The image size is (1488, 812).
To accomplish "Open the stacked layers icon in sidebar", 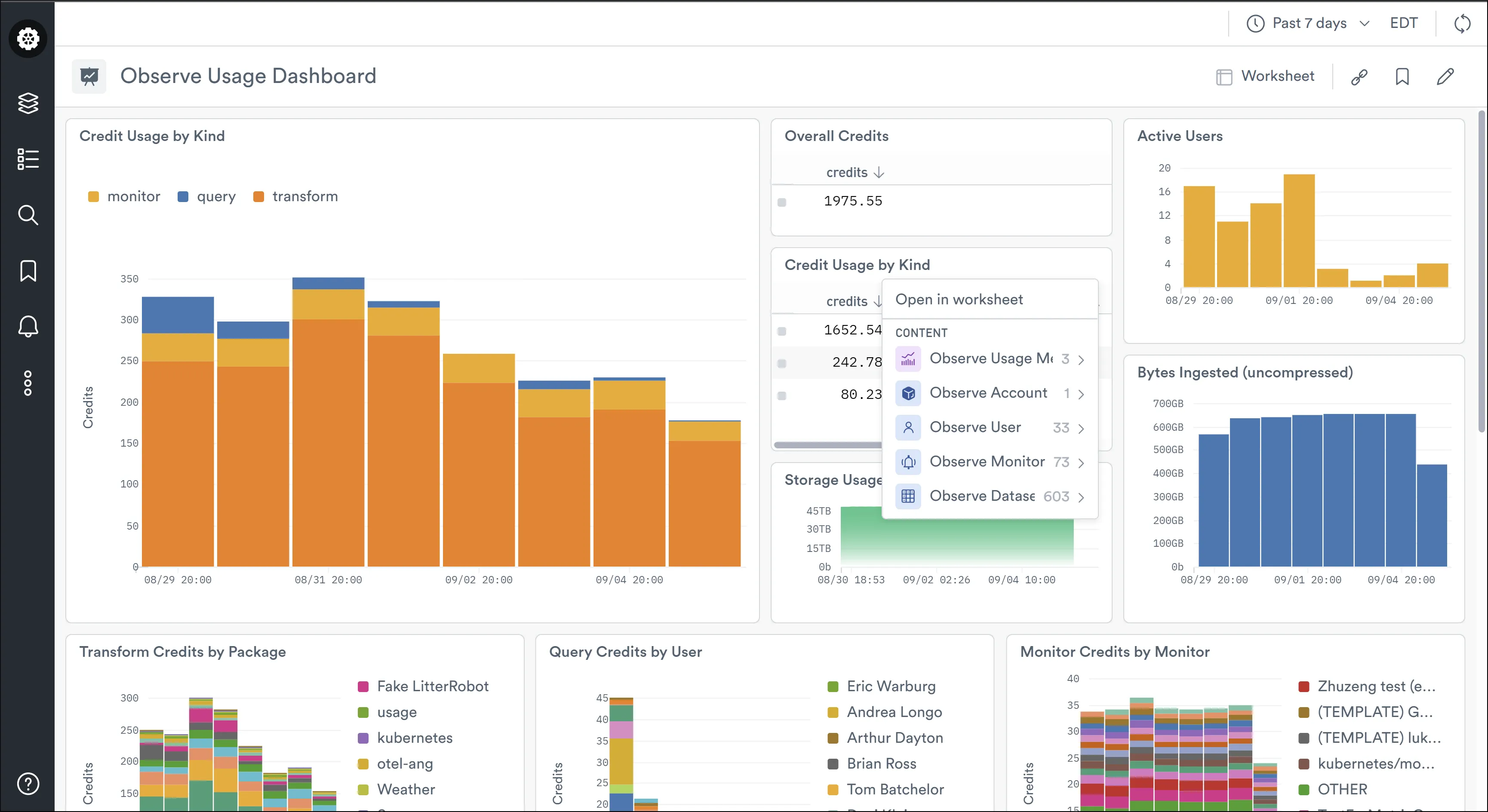I will coord(28,103).
